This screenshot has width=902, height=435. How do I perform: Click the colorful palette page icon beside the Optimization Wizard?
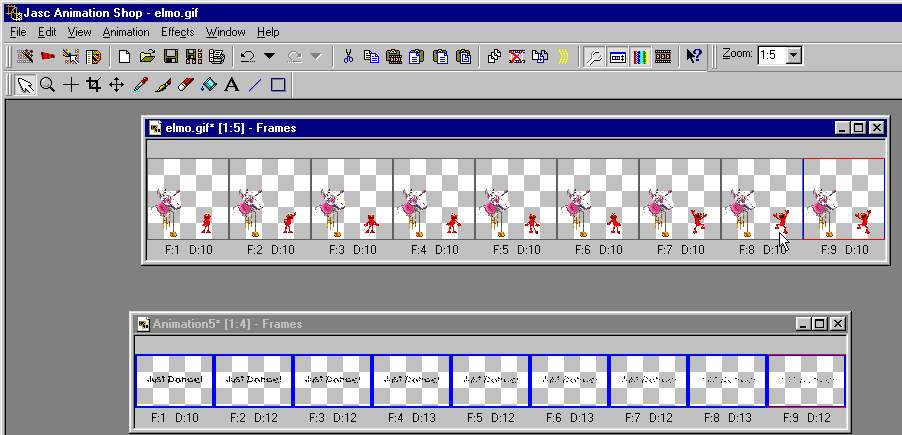click(93, 56)
